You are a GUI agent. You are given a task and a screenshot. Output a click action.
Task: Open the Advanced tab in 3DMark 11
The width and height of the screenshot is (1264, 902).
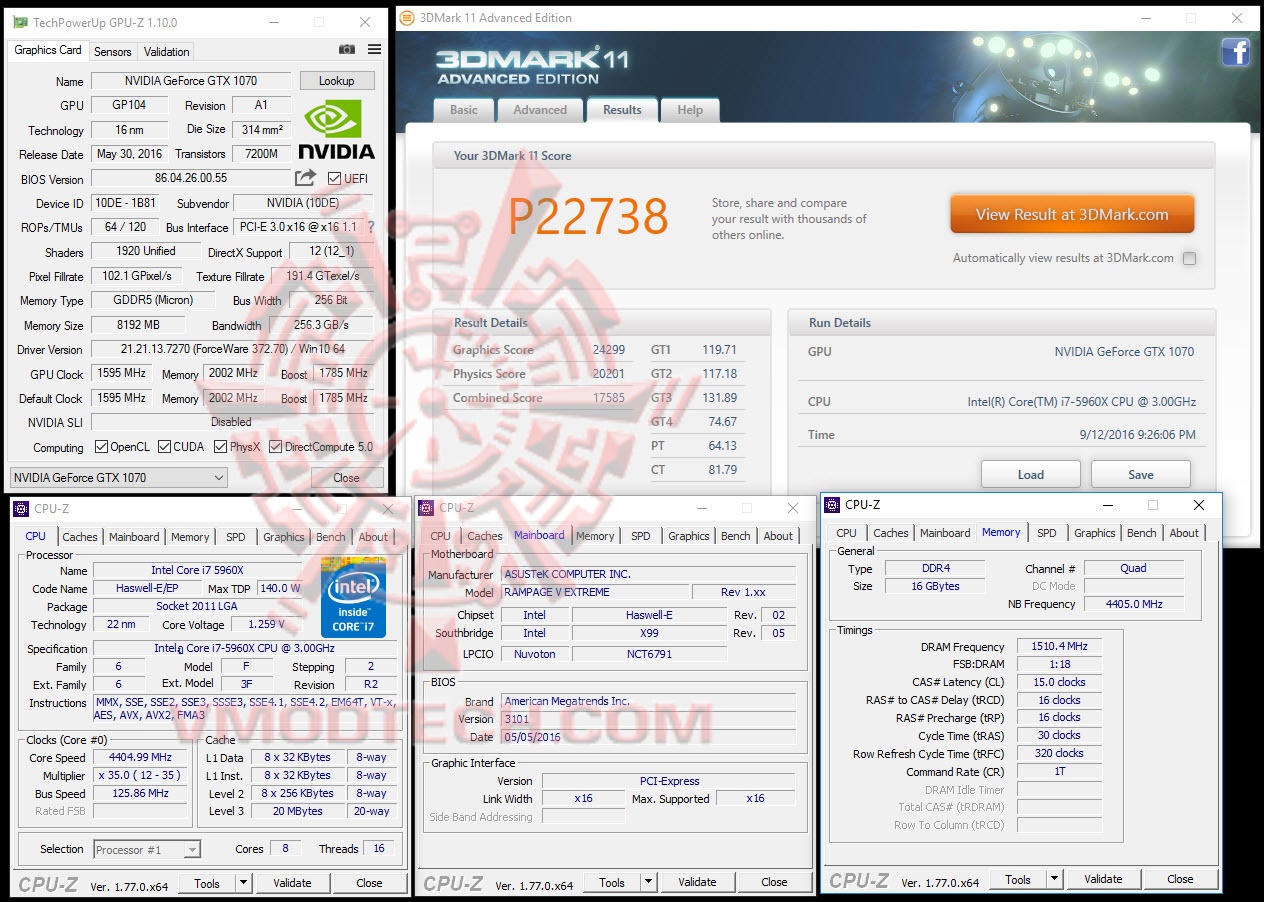click(540, 110)
